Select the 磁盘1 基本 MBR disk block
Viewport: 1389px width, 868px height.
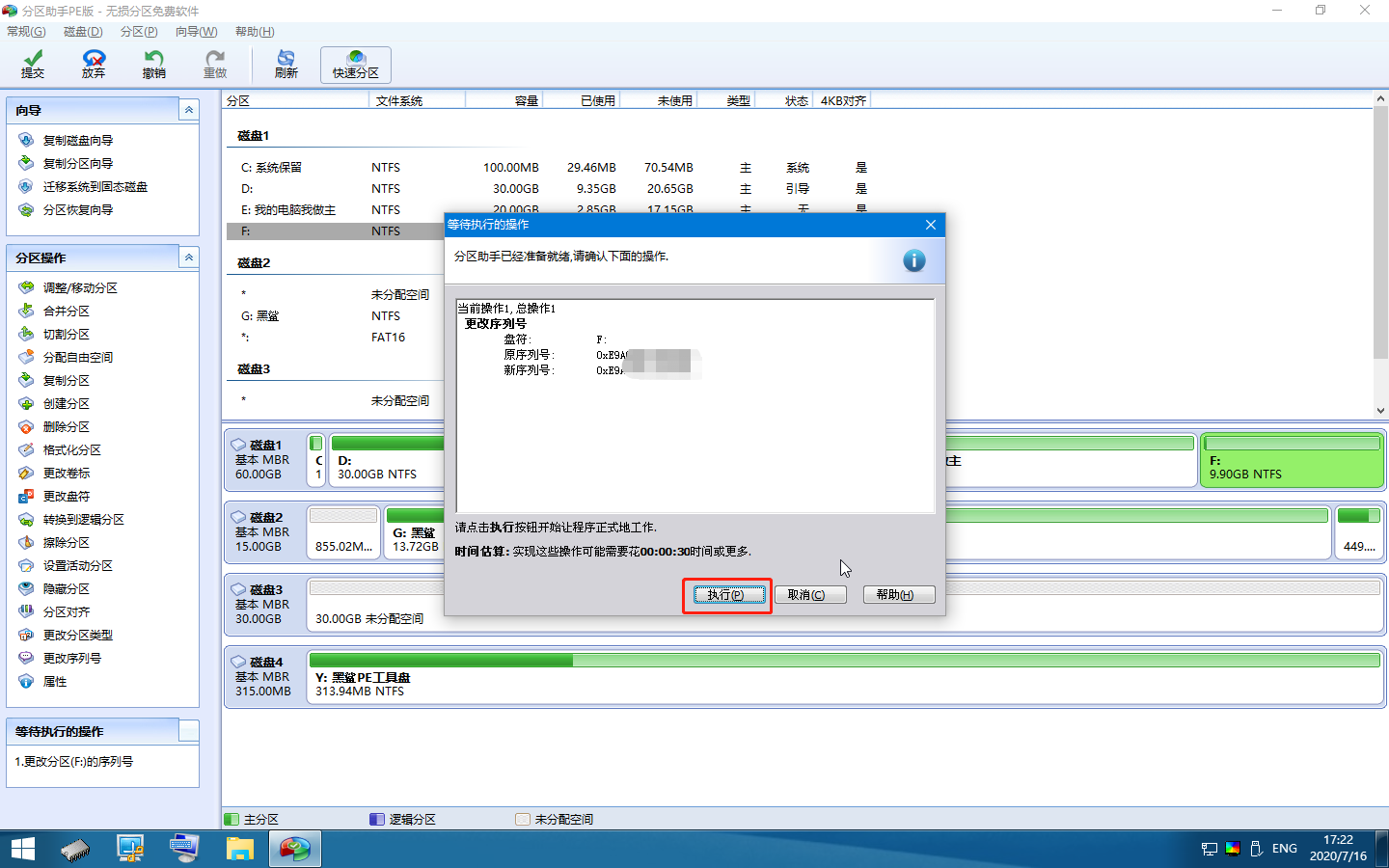(264, 460)
